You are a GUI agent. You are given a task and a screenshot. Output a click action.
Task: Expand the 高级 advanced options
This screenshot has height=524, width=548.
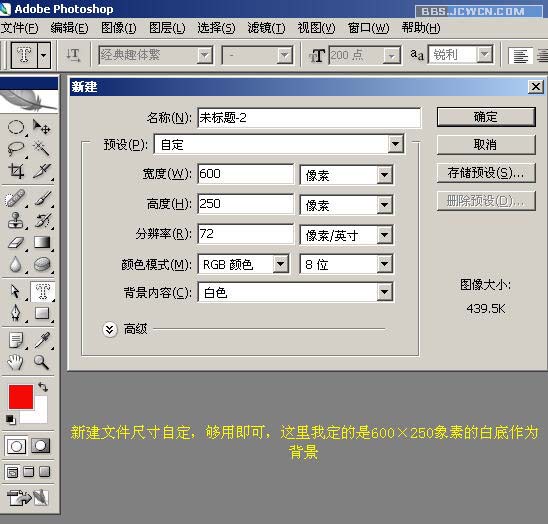tap(110, 329)
